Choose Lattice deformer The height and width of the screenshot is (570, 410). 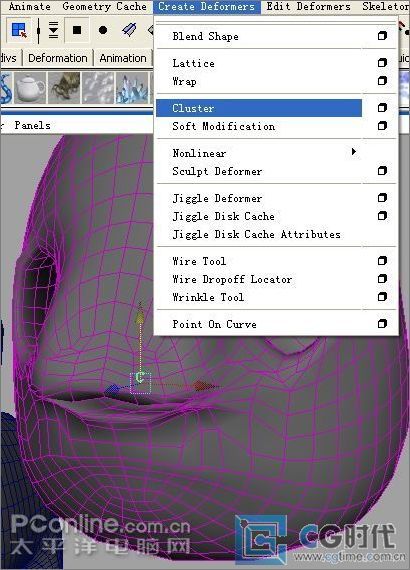click(x=193, y=63)
